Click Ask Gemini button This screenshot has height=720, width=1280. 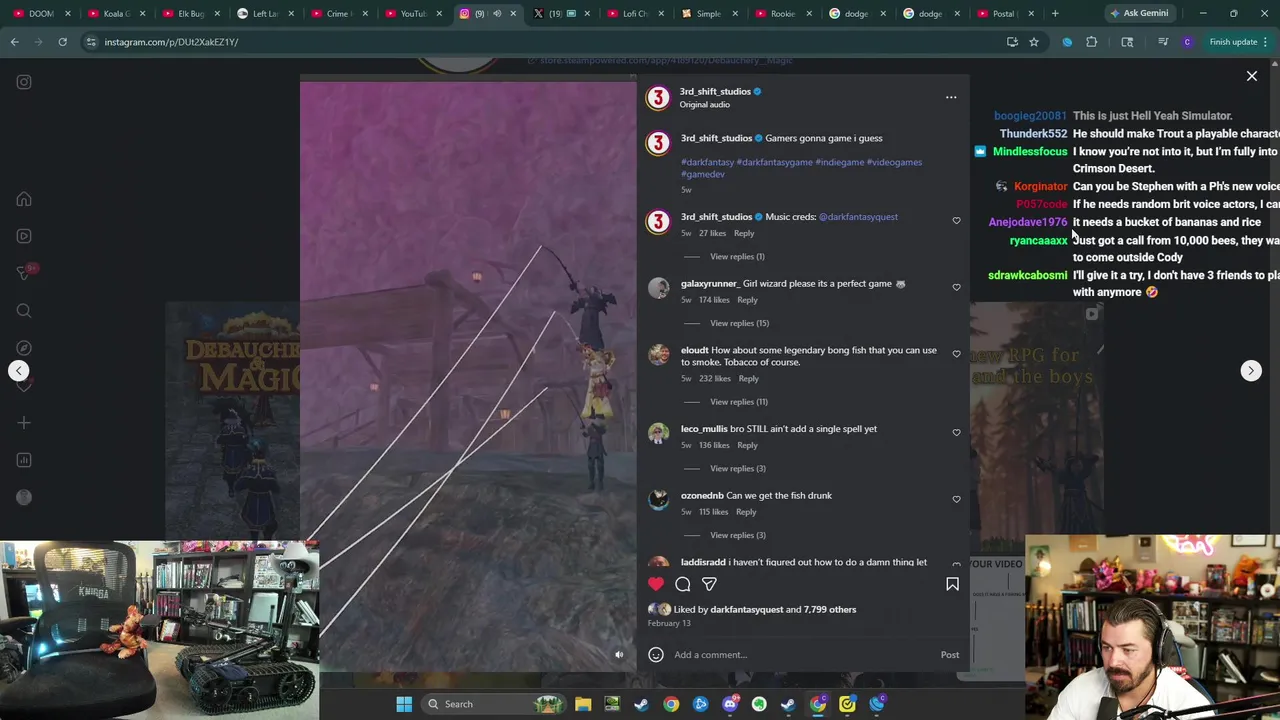click(1138, 14)
